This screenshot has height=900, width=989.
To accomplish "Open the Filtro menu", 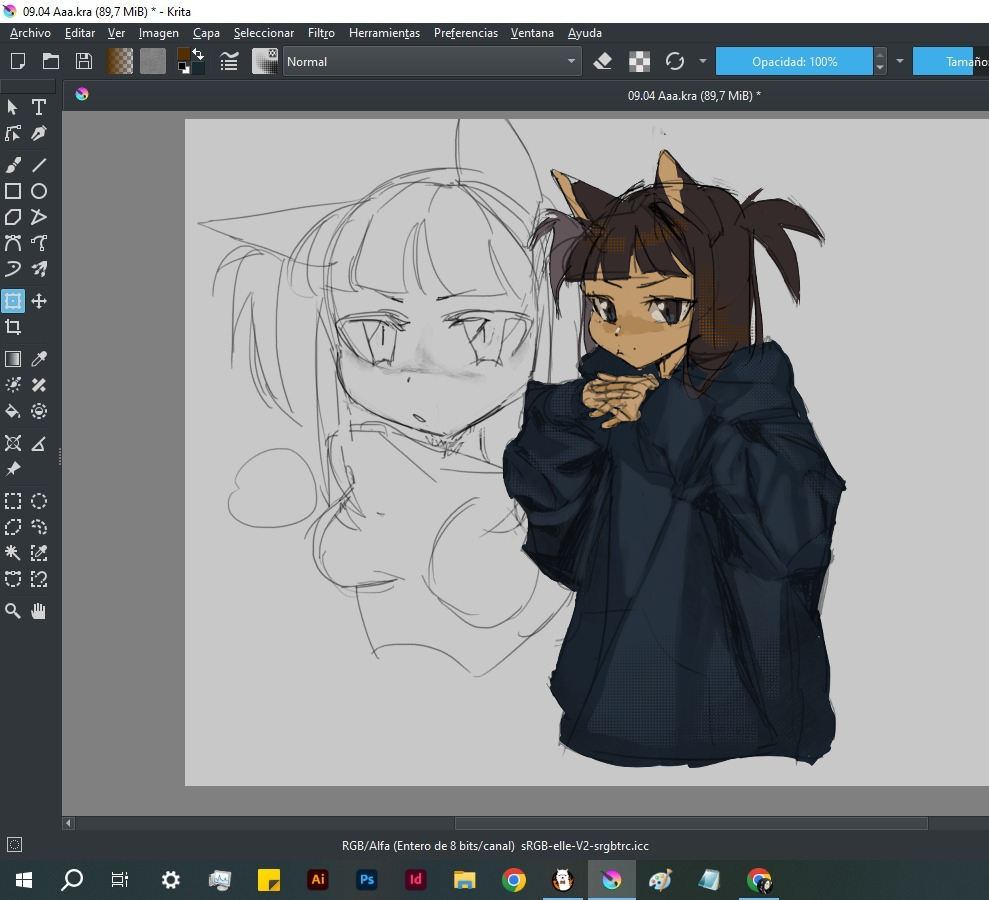I will [321, 33].
